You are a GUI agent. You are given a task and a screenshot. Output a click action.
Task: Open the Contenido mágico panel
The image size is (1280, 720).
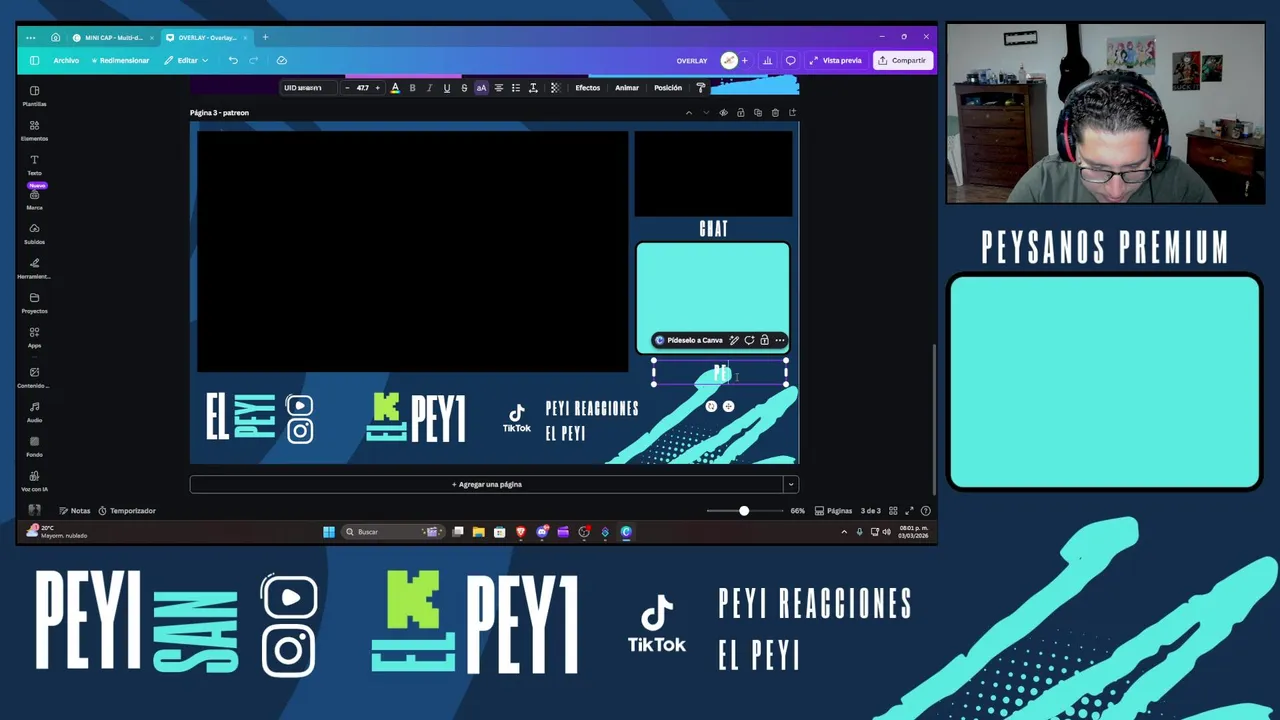pyautogui.click(x=34, y=376)
